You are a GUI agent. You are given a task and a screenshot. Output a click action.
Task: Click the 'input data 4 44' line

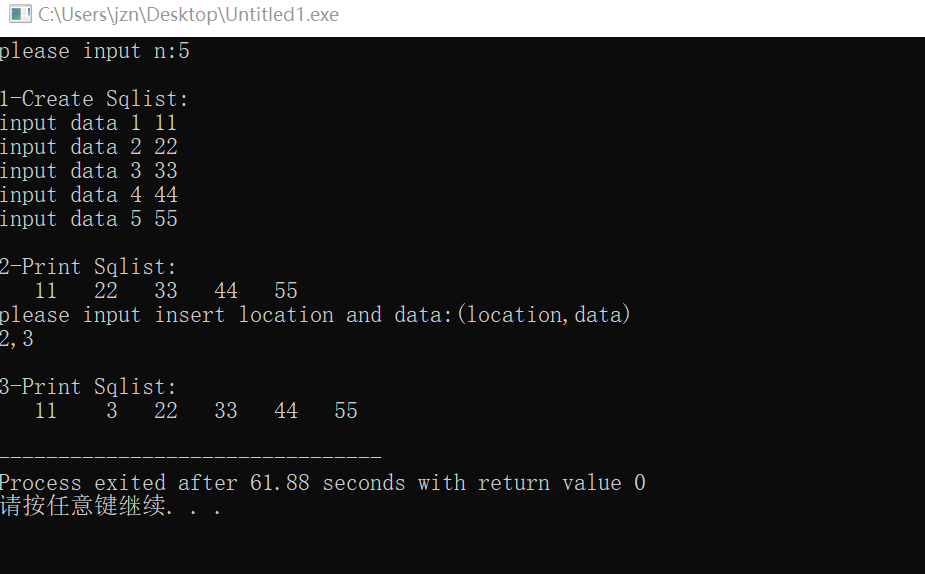click(x=88, y=195)
